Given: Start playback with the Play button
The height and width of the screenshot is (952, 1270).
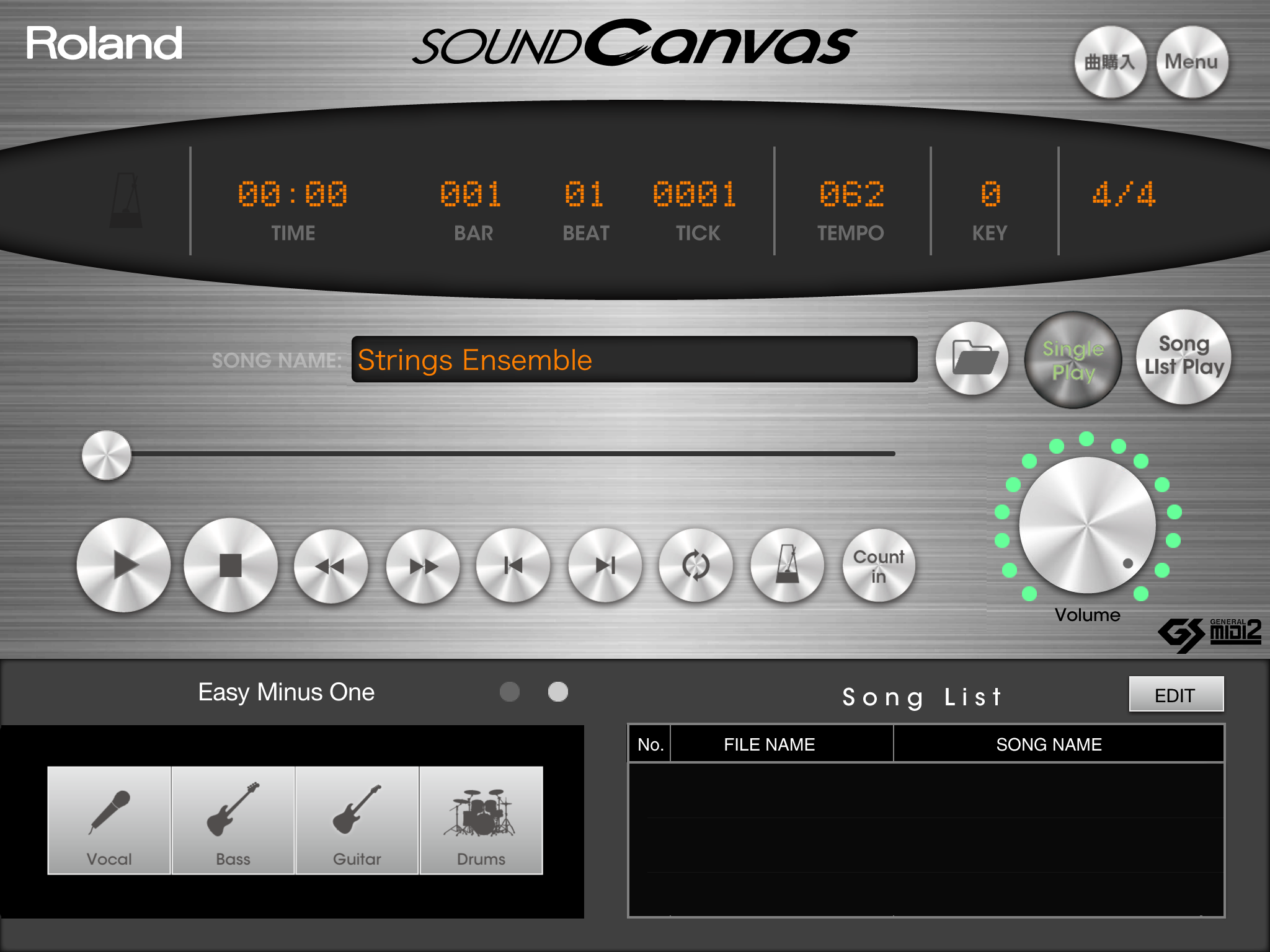Looking at the screenshot, I should [123, 565].
